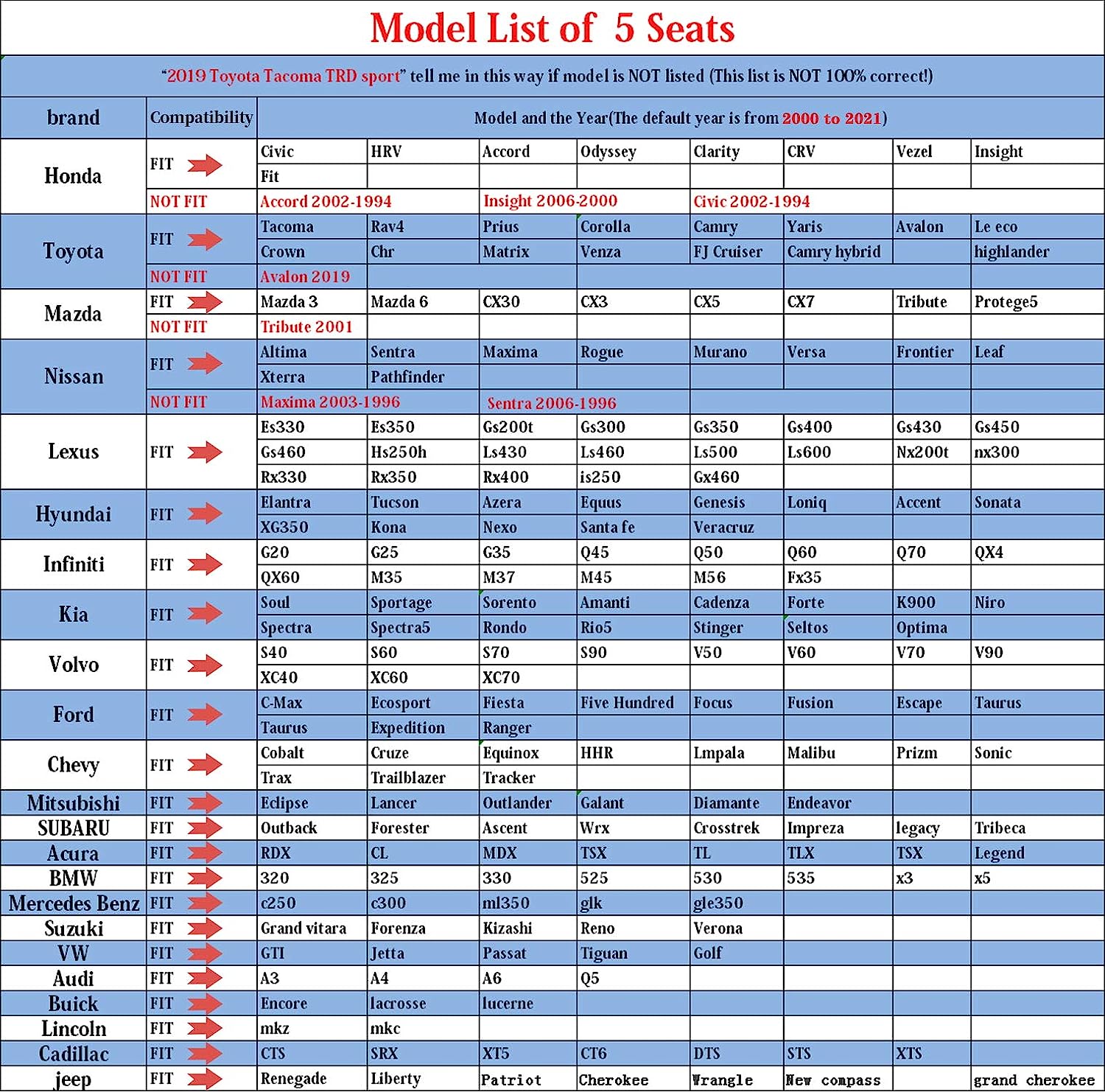Click the red arrow in the Cadillac row
This screenshot has height=1092, width=1105.
[204, 1053]
